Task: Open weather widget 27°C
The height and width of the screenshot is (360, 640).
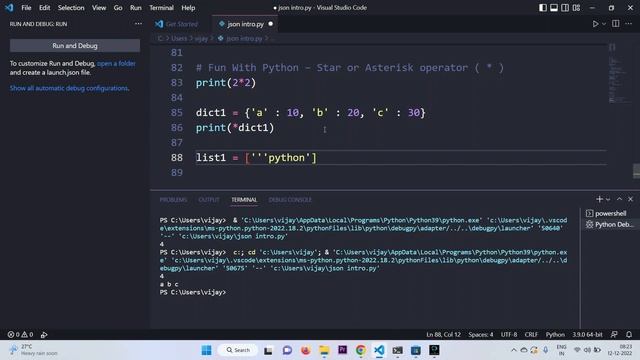Action: pyautogui.click(x=34, y=350)
